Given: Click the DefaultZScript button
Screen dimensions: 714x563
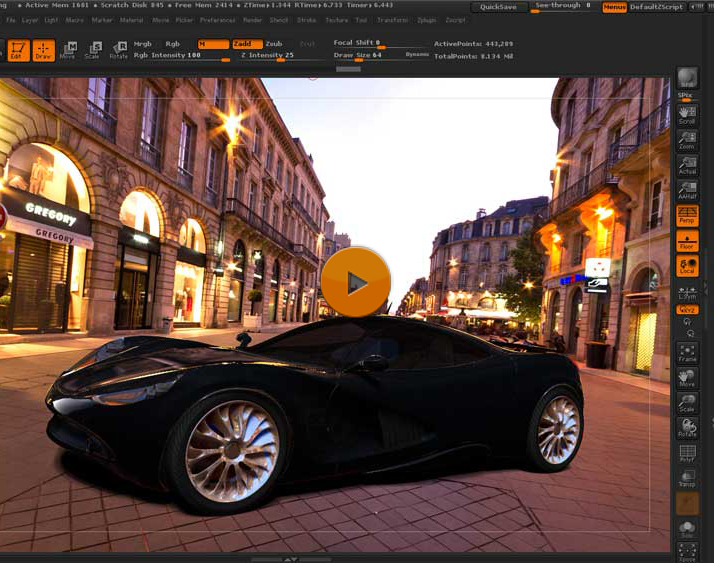Looking at the screenshot, I should pyautogui.click(x=657, y=7).
